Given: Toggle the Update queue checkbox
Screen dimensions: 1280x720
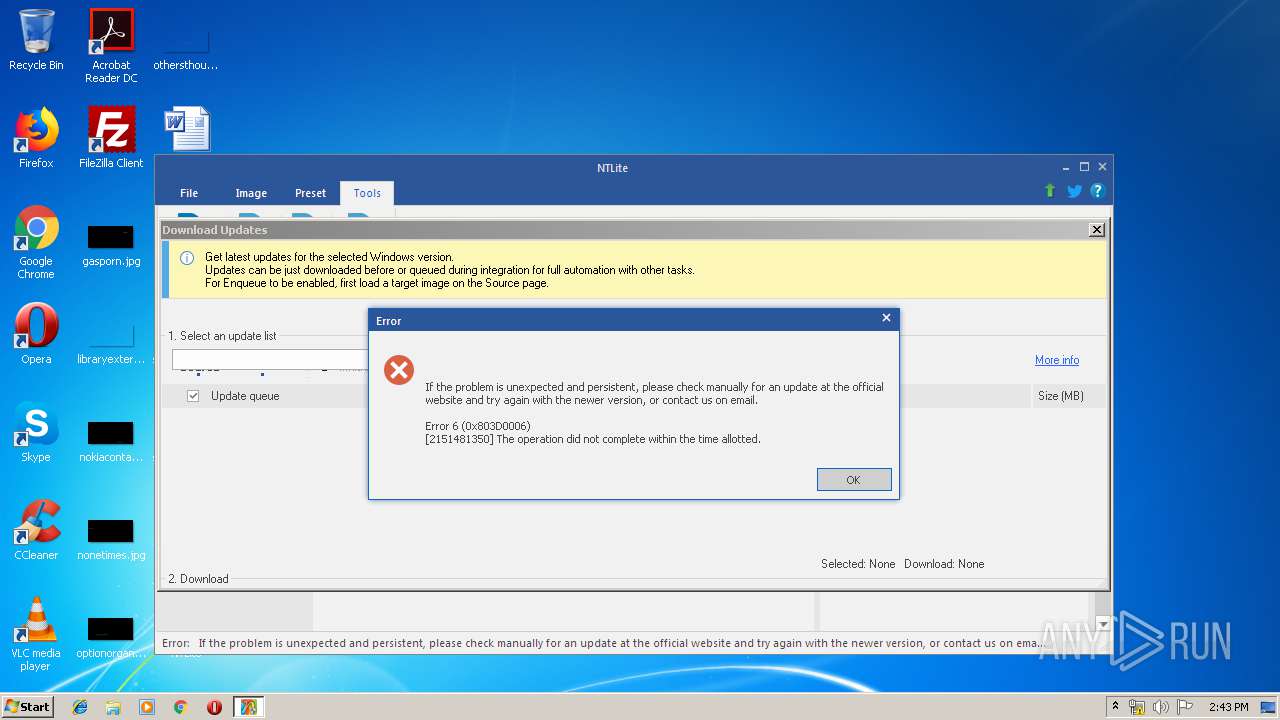Looking at the screenshot, I should (193, 396).
